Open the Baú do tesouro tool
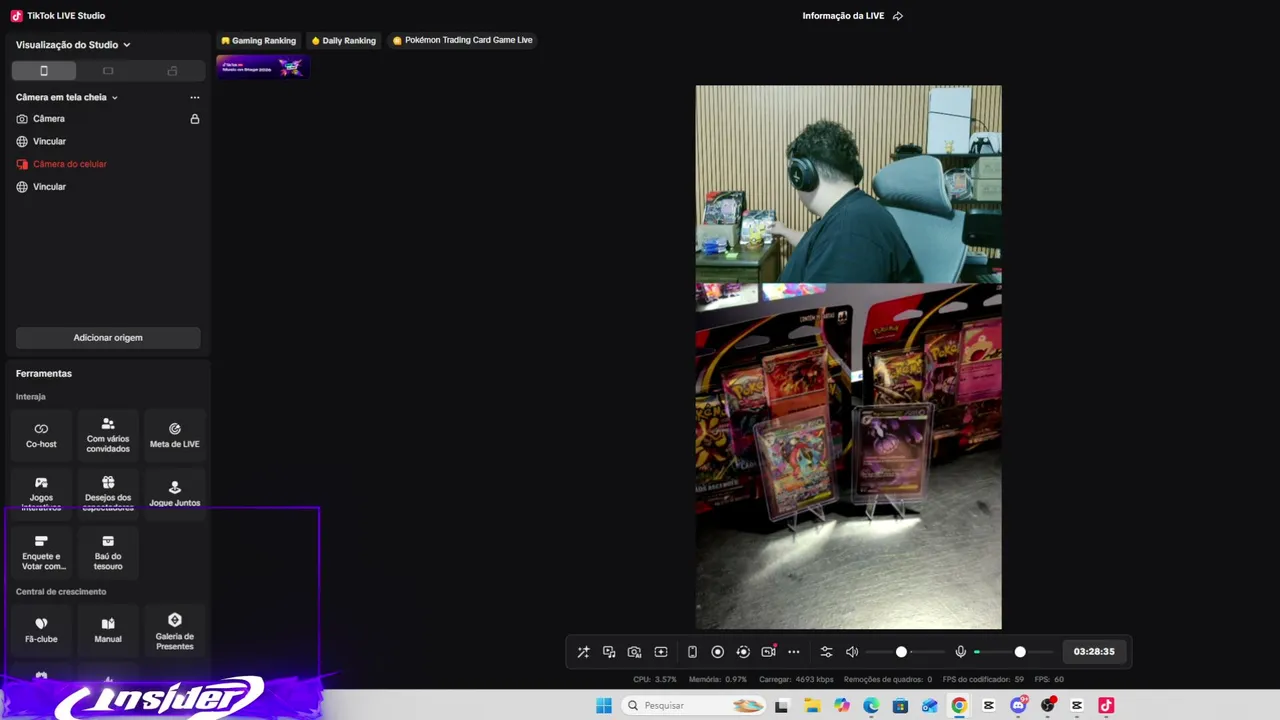The width and height of the screenshot is (1280, 720). pos(108,553)
